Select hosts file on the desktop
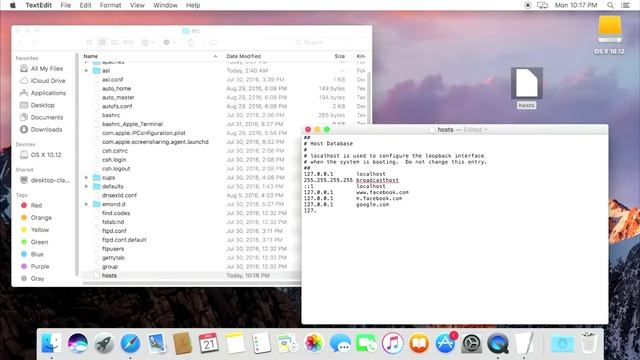The image size is (640, 360). (527, 89)
